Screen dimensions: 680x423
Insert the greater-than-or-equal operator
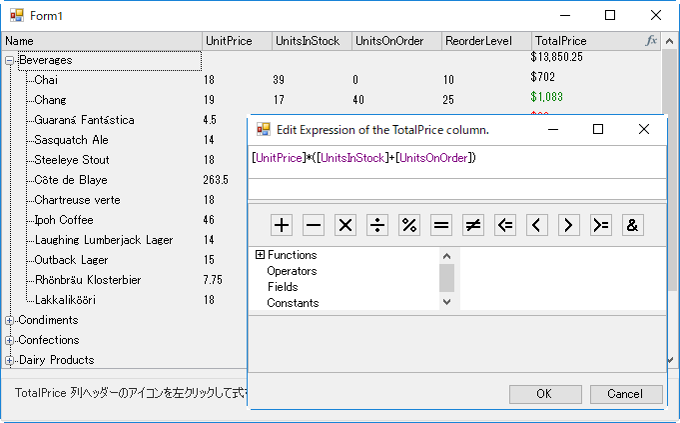click(x=601, y=225)
